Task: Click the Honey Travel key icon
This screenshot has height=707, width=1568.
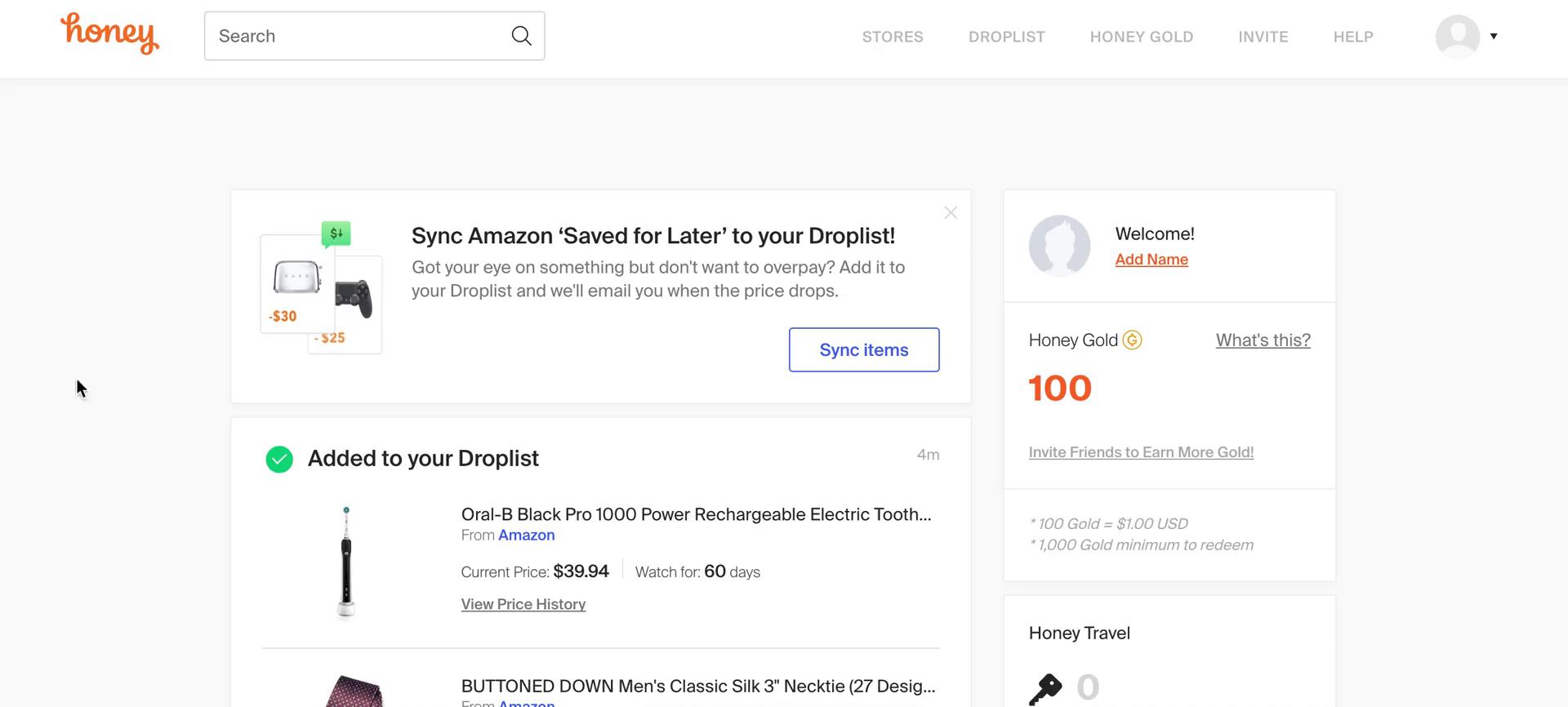Action: (x=1045, y=688)
